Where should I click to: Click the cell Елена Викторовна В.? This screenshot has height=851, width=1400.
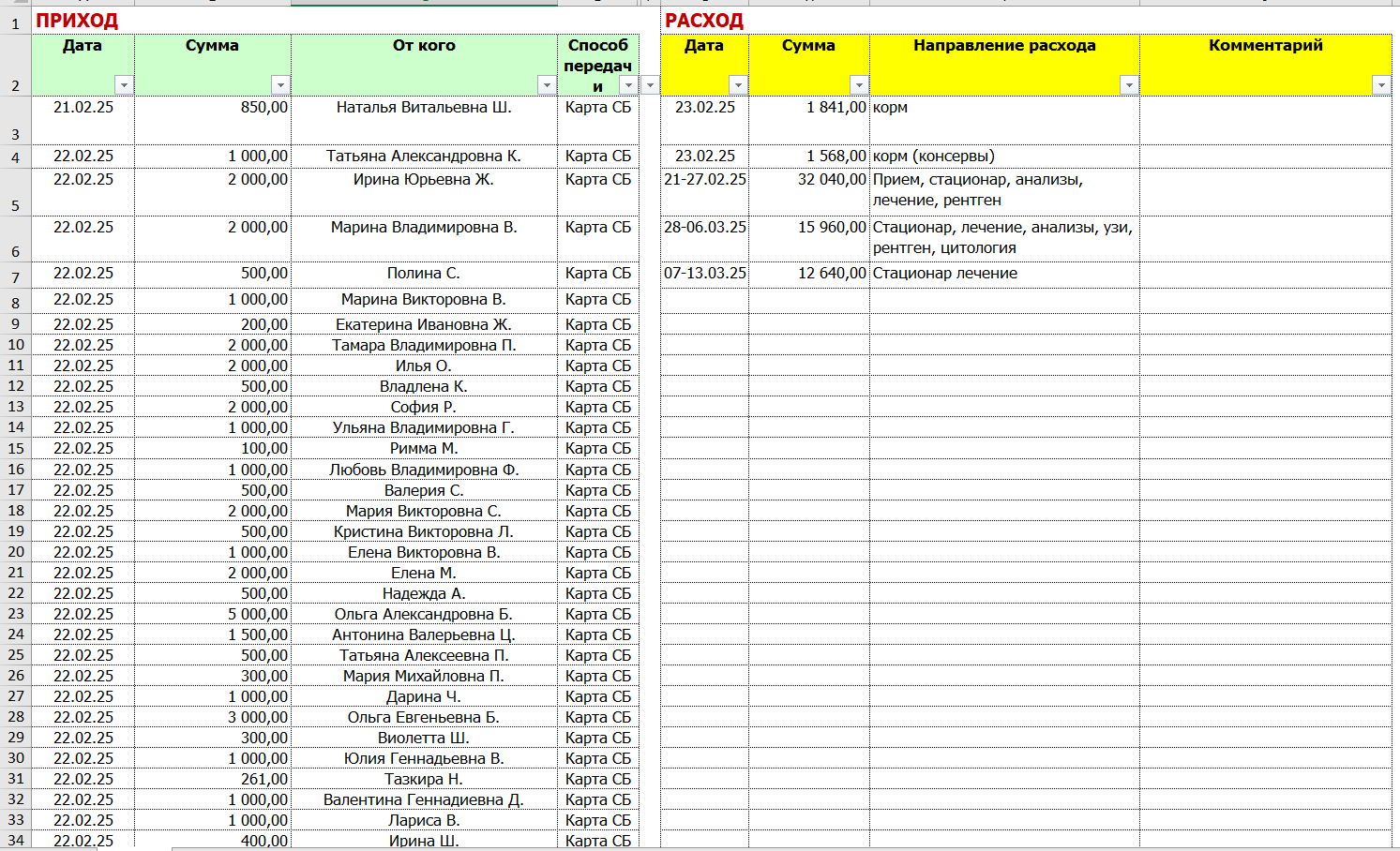tap(425, 552)
